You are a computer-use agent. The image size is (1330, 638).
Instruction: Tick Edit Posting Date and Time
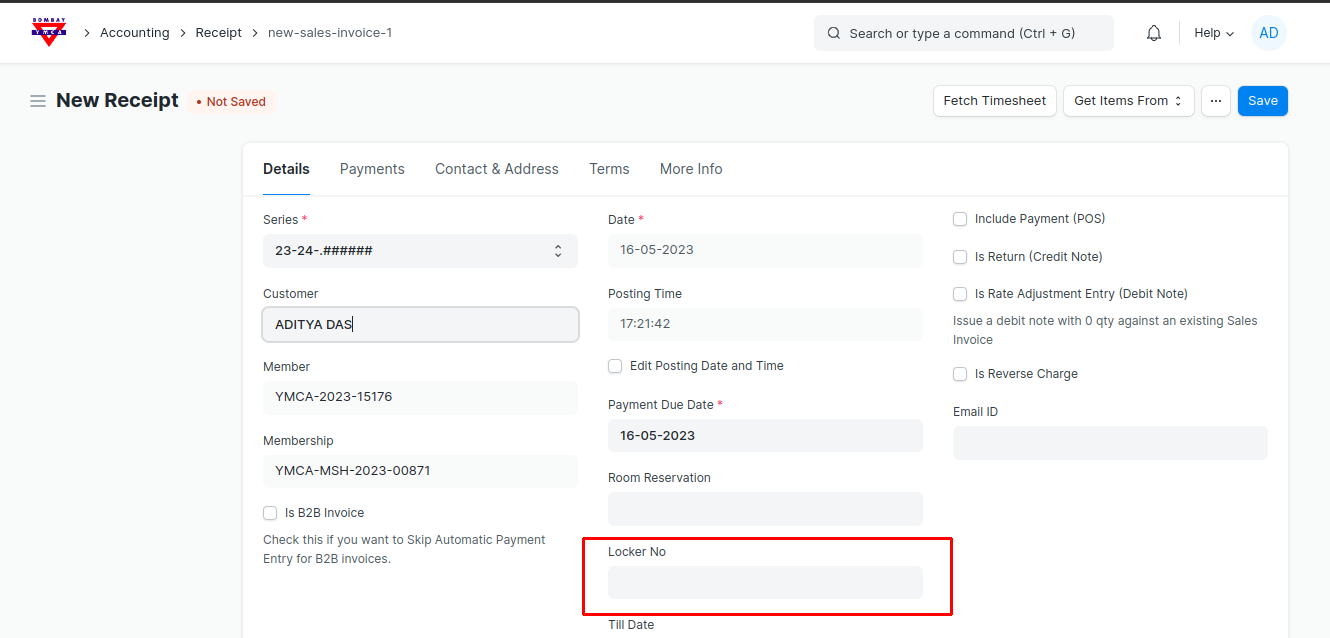coord(615,366)
